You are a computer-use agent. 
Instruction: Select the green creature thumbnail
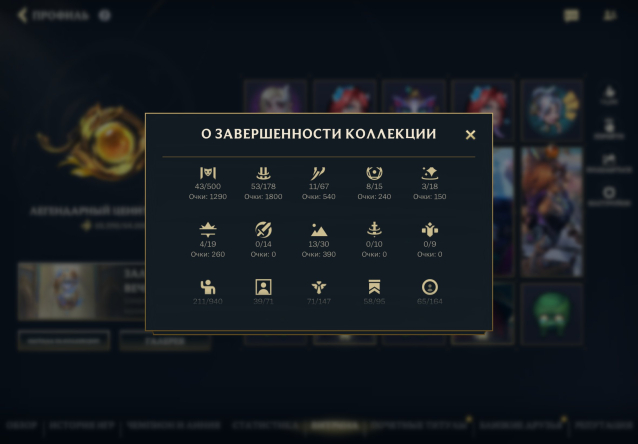[552, 314]
